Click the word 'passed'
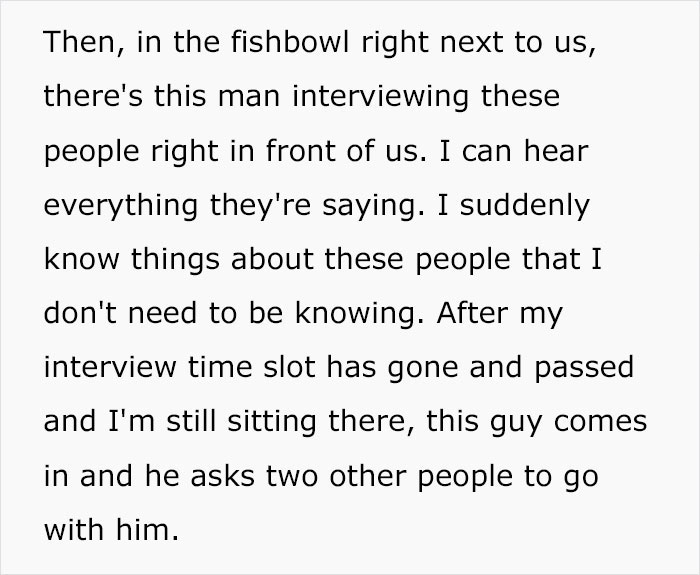Screen dimensions: 700x575 pos(587,368)
